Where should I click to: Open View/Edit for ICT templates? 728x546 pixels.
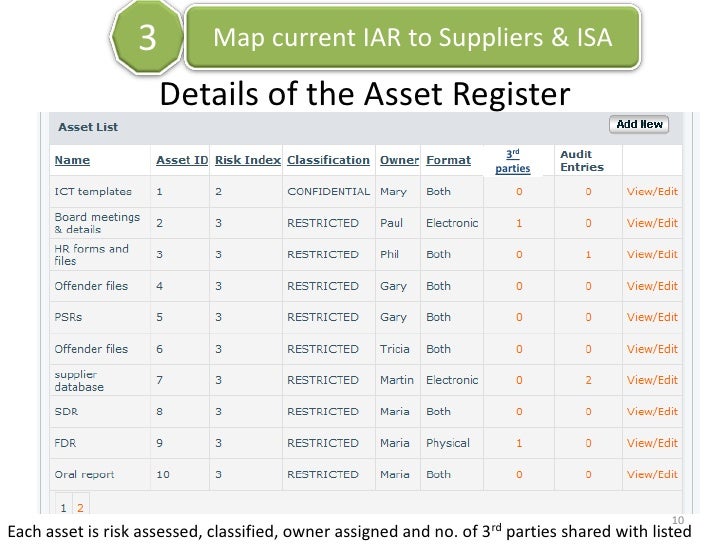click(651, 192)
